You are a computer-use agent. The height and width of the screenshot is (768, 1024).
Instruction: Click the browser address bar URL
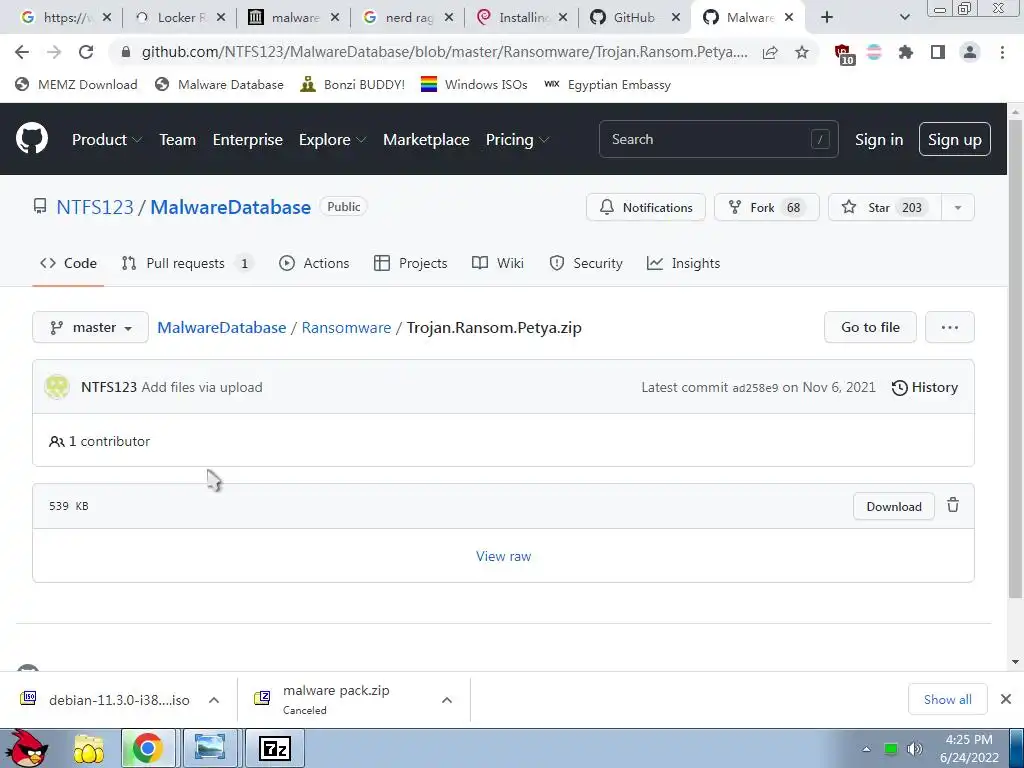point(444,52)
